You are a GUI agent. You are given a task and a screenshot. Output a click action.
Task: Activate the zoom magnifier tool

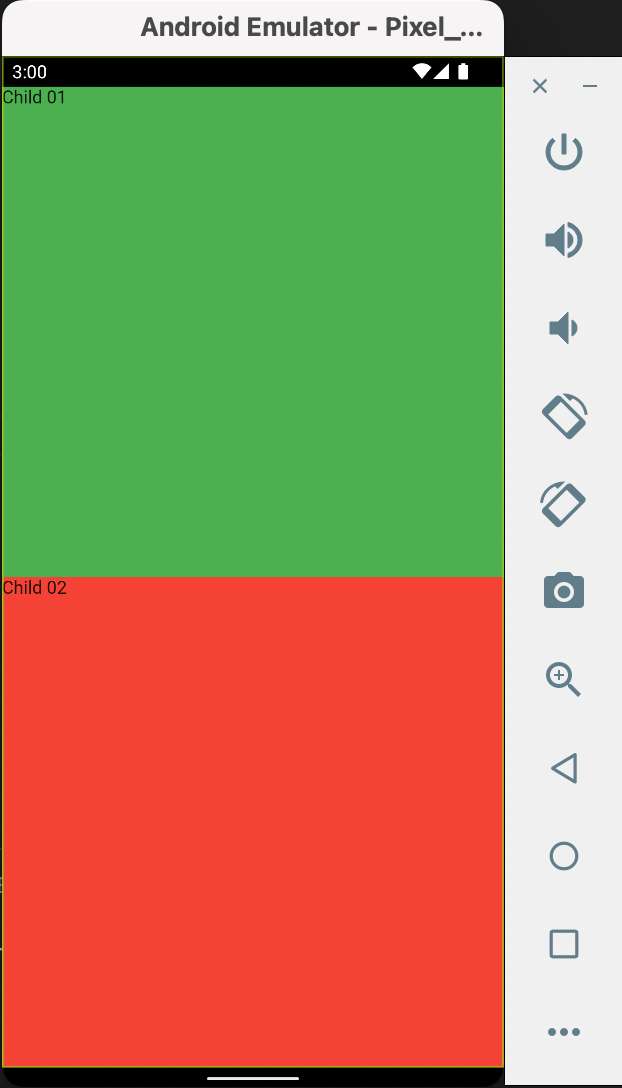[564, 679]
